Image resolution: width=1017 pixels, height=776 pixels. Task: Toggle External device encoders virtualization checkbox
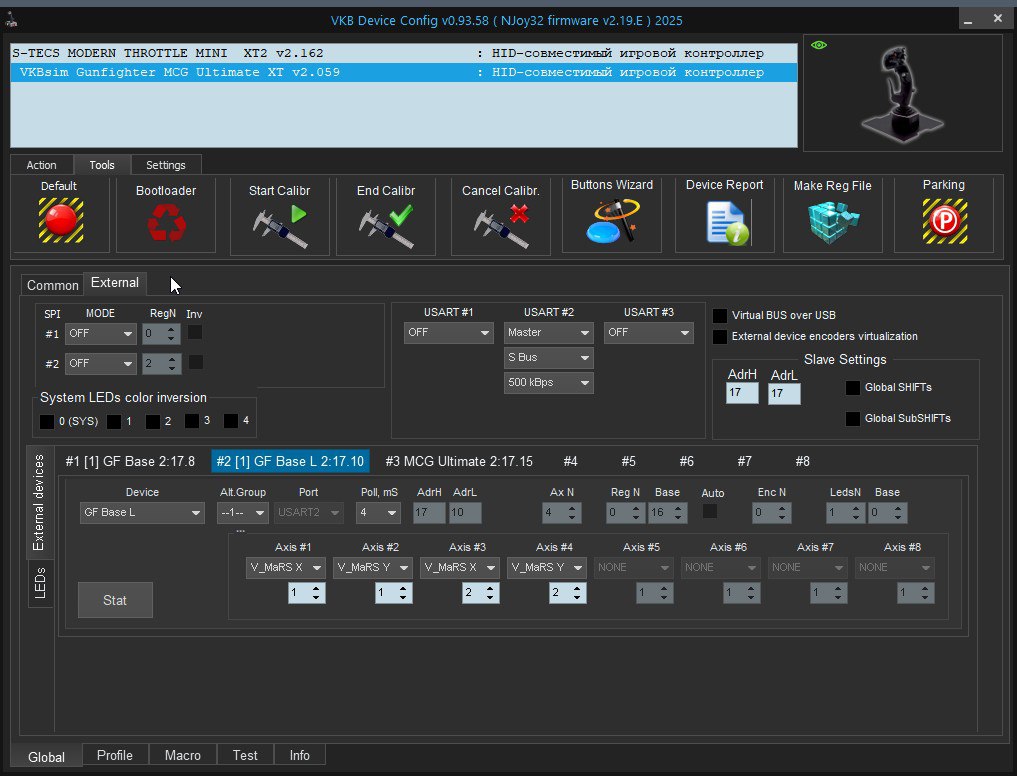click(x=720, y=337)
